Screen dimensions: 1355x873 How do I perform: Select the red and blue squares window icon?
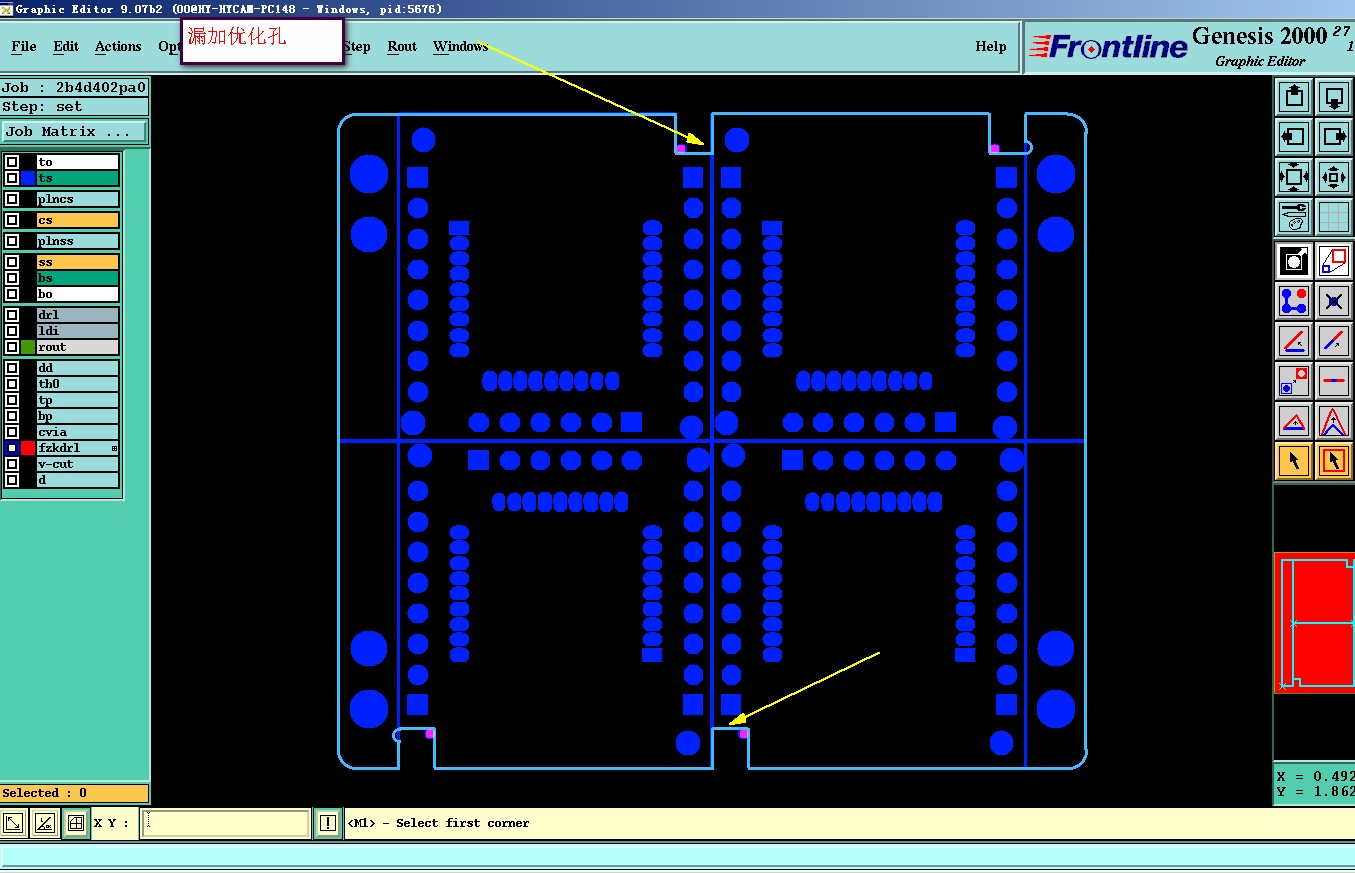coord(1334,261)
